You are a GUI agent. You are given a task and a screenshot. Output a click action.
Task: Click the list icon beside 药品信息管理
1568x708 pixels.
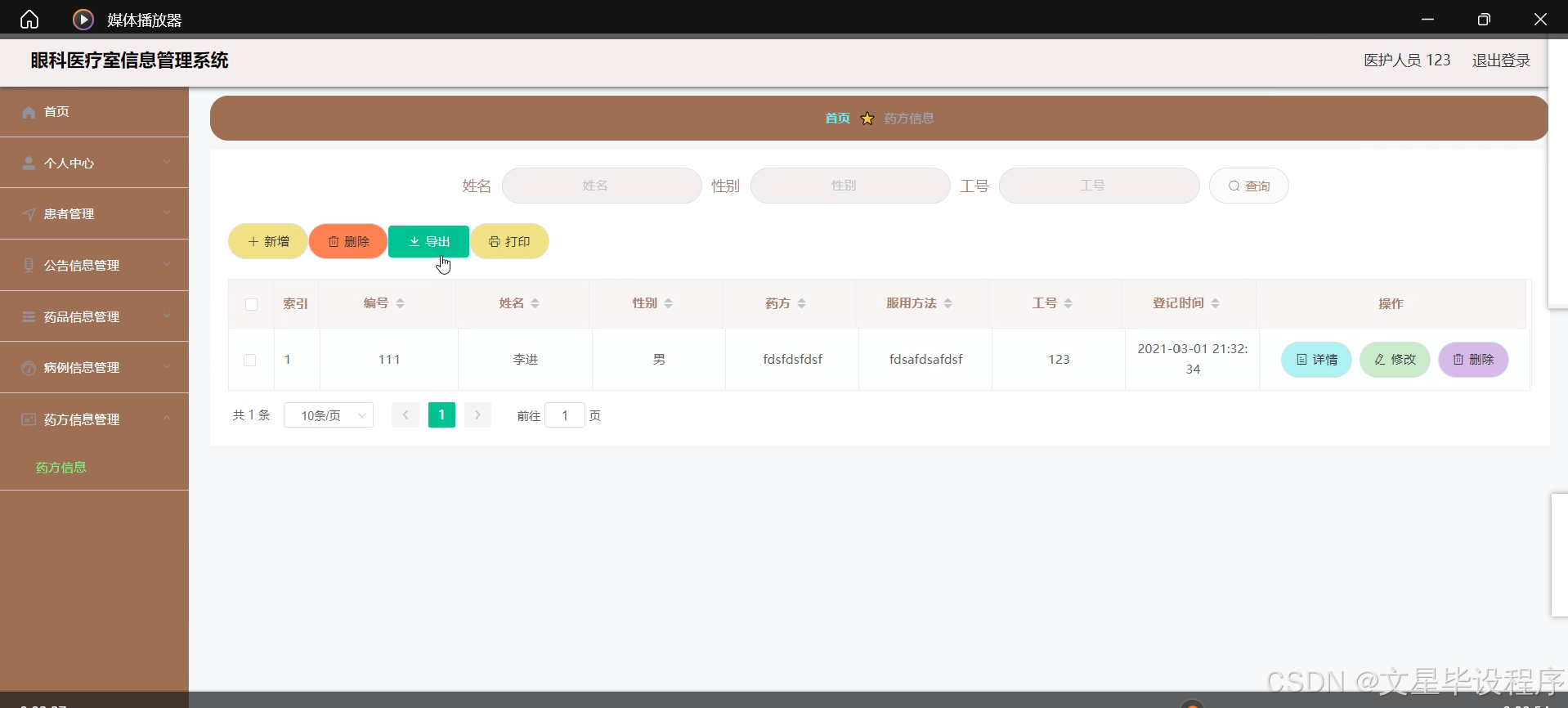click(29, 316)
